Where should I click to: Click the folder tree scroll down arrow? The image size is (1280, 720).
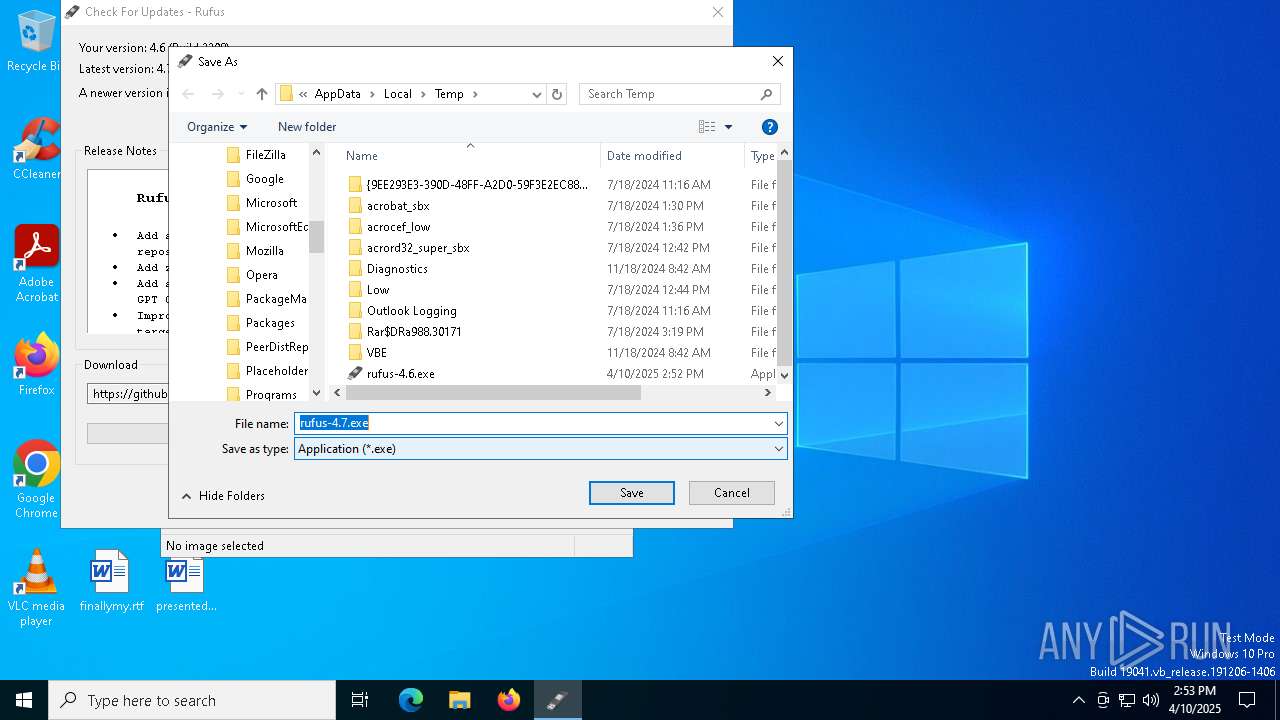[317, 394]
